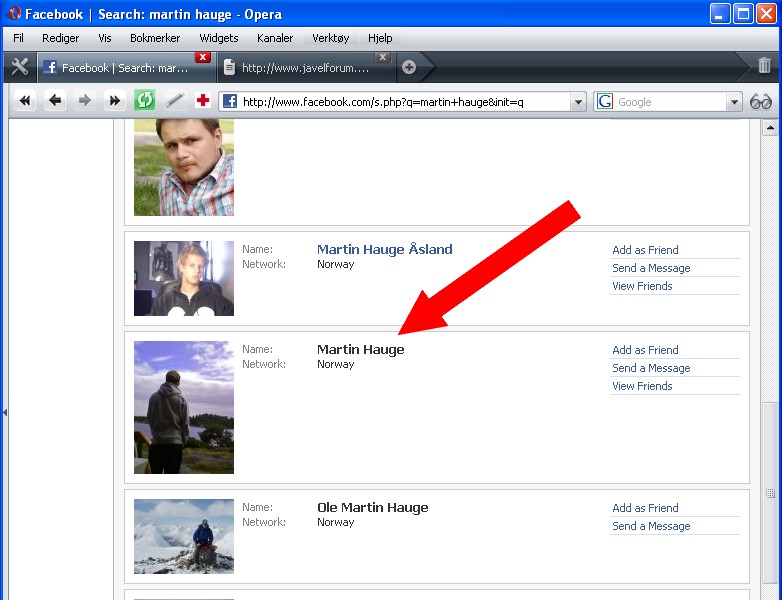
Task: Add a new tab with plus button
Action: 408,67
